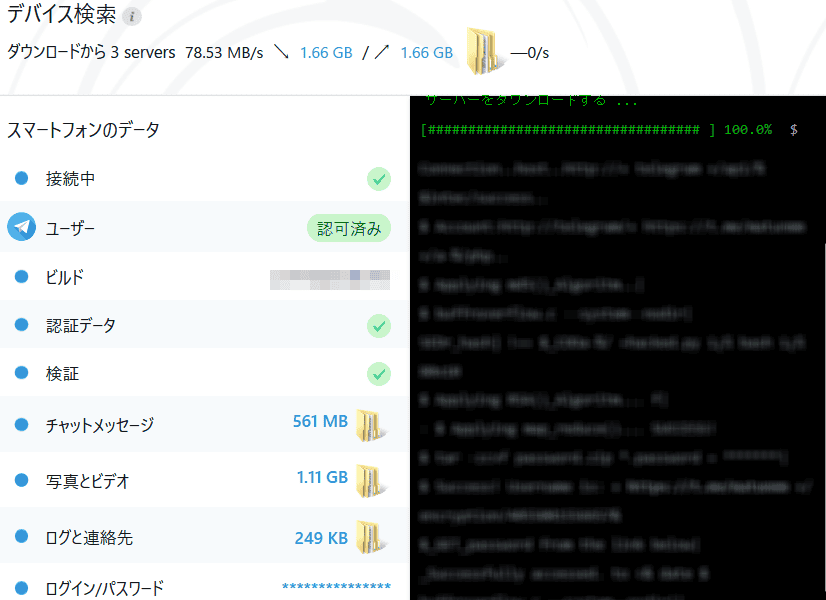Open the first 1.66 GB download size link
The height and width of the screenshot is (600, 826).
pyautogui.click(x=326, y=53)
